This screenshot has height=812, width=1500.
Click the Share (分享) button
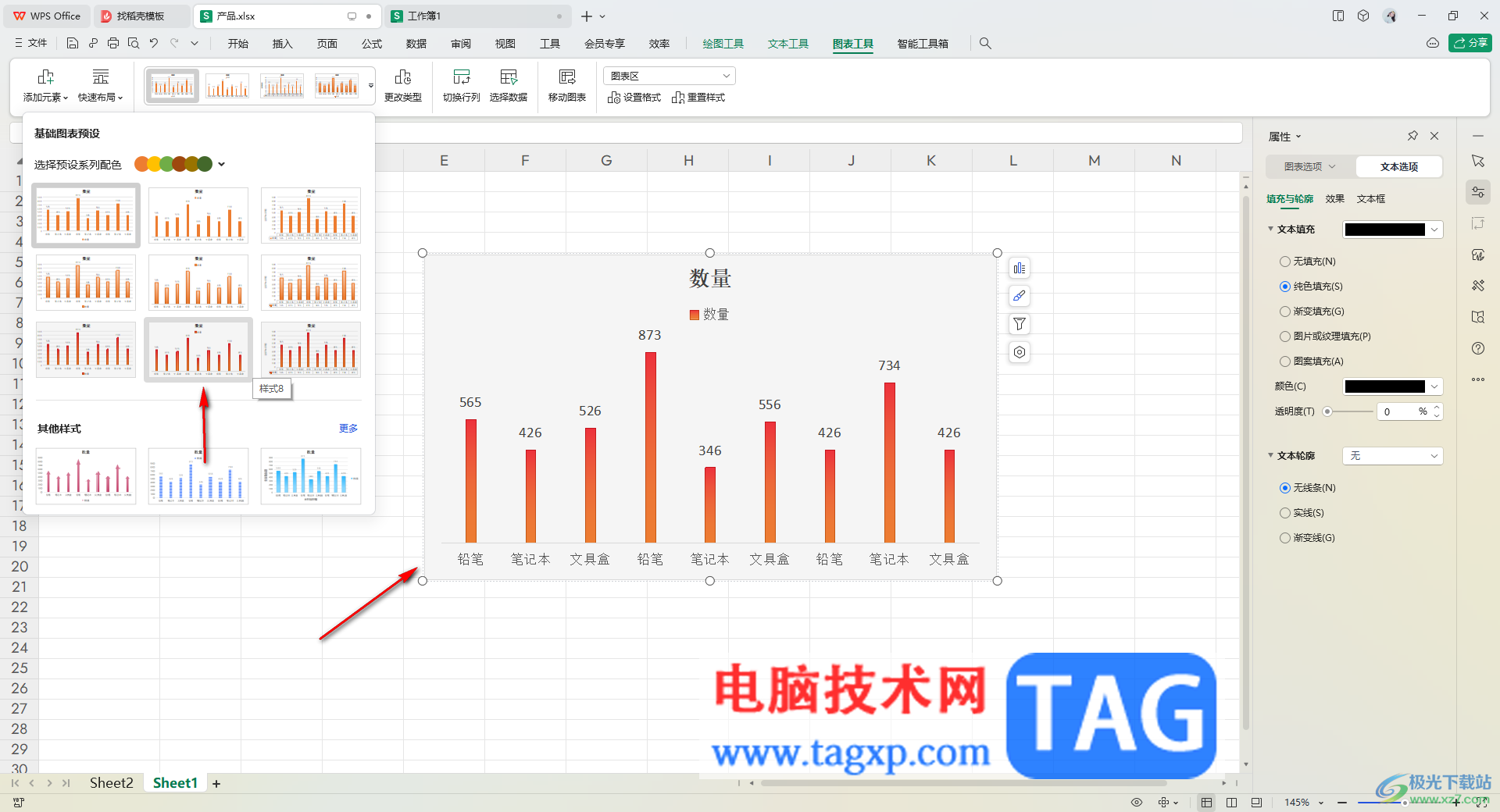pos(1470,43)
